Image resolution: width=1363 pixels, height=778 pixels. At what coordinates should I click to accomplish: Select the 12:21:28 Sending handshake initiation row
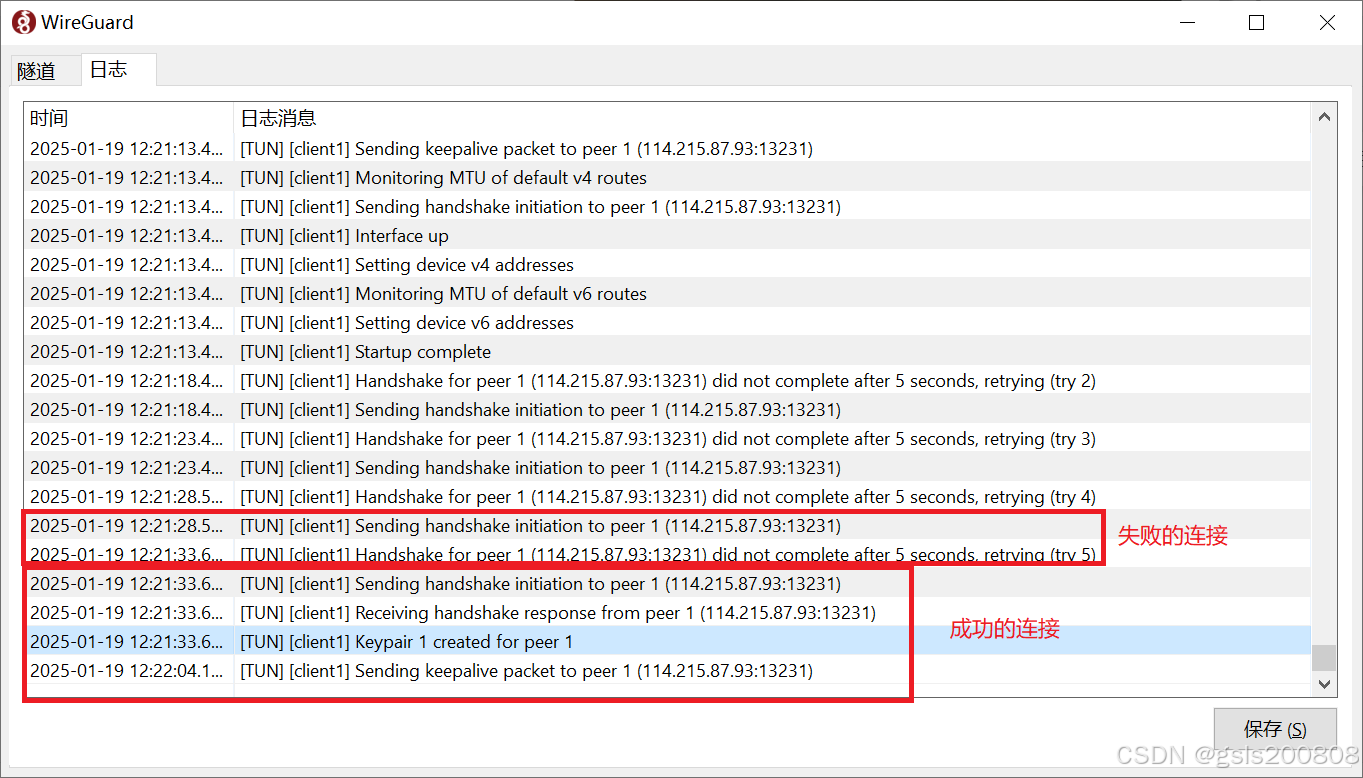[x=667, y=526]
